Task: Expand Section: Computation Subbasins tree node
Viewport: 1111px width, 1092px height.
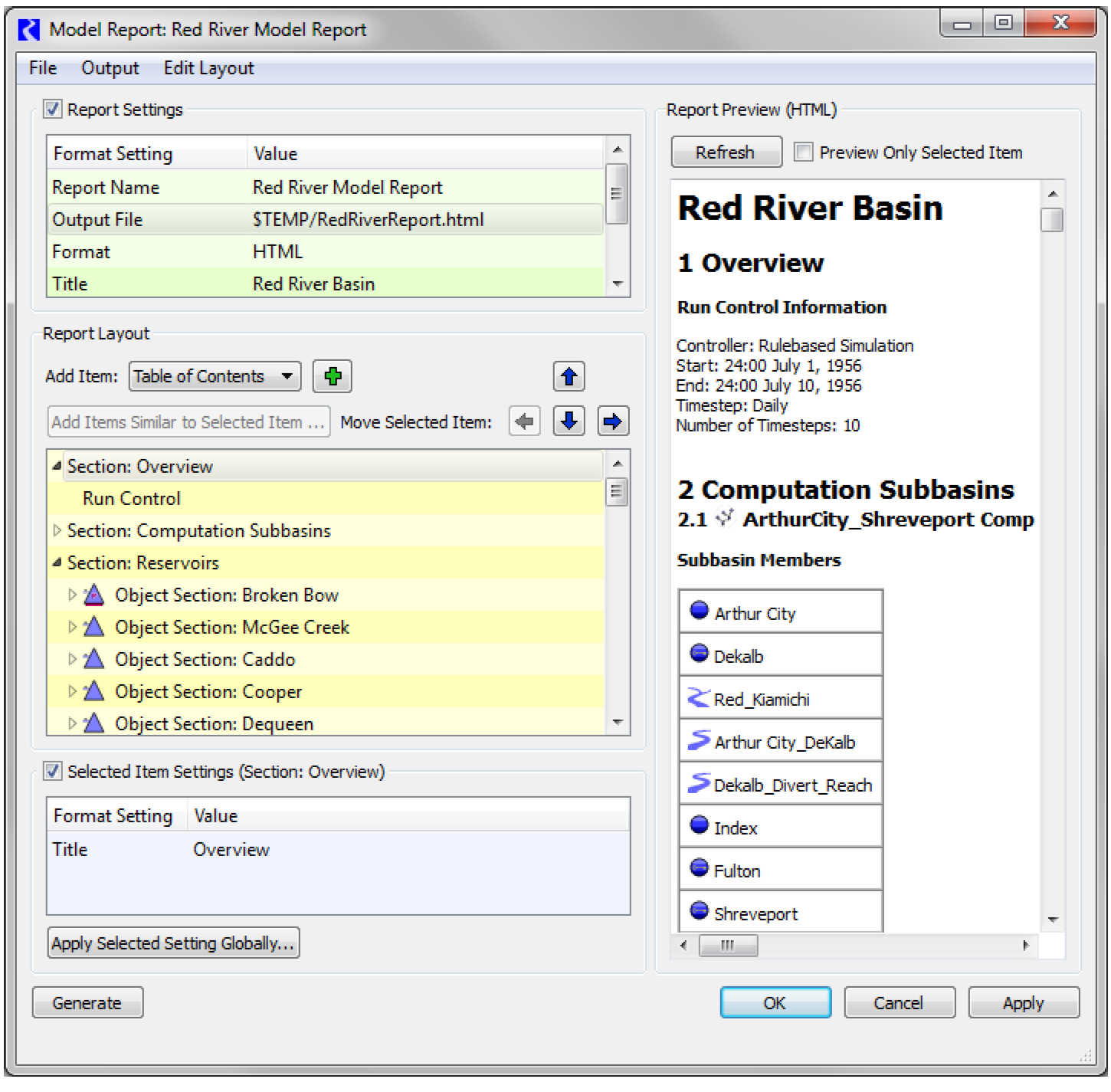Action: [57, 530]
